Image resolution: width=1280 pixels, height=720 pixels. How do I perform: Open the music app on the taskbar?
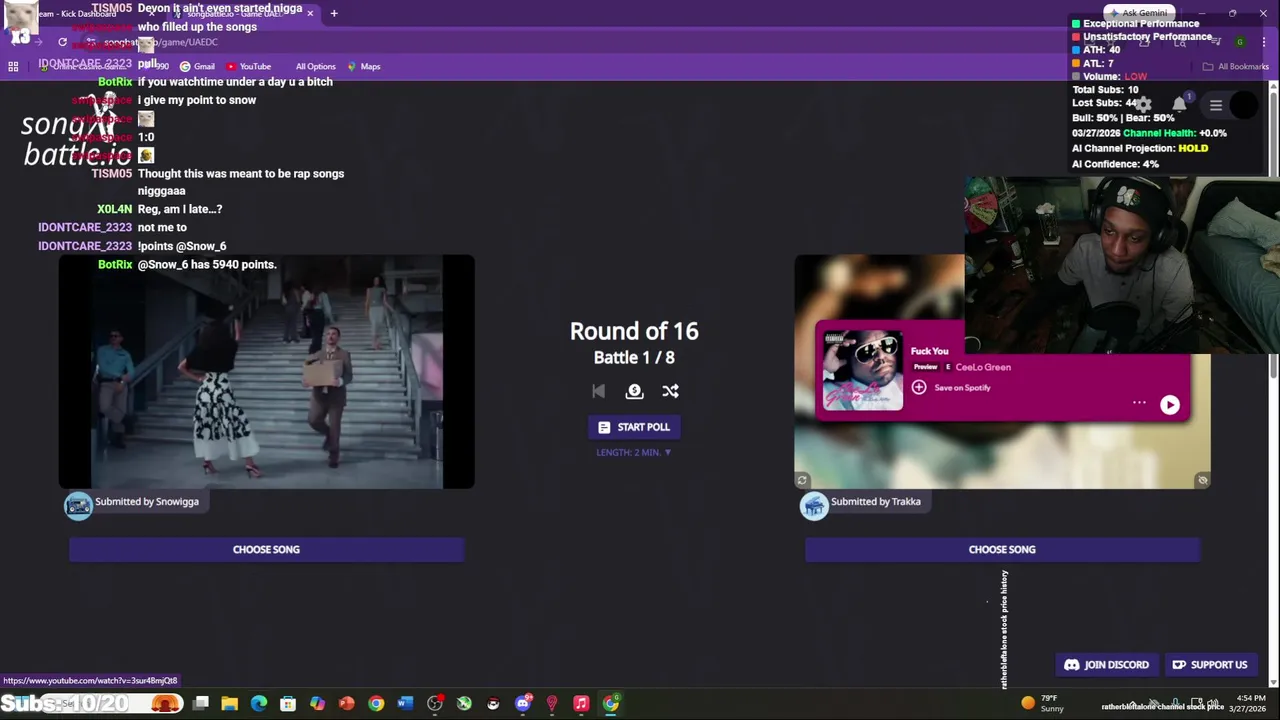[581, 704]
